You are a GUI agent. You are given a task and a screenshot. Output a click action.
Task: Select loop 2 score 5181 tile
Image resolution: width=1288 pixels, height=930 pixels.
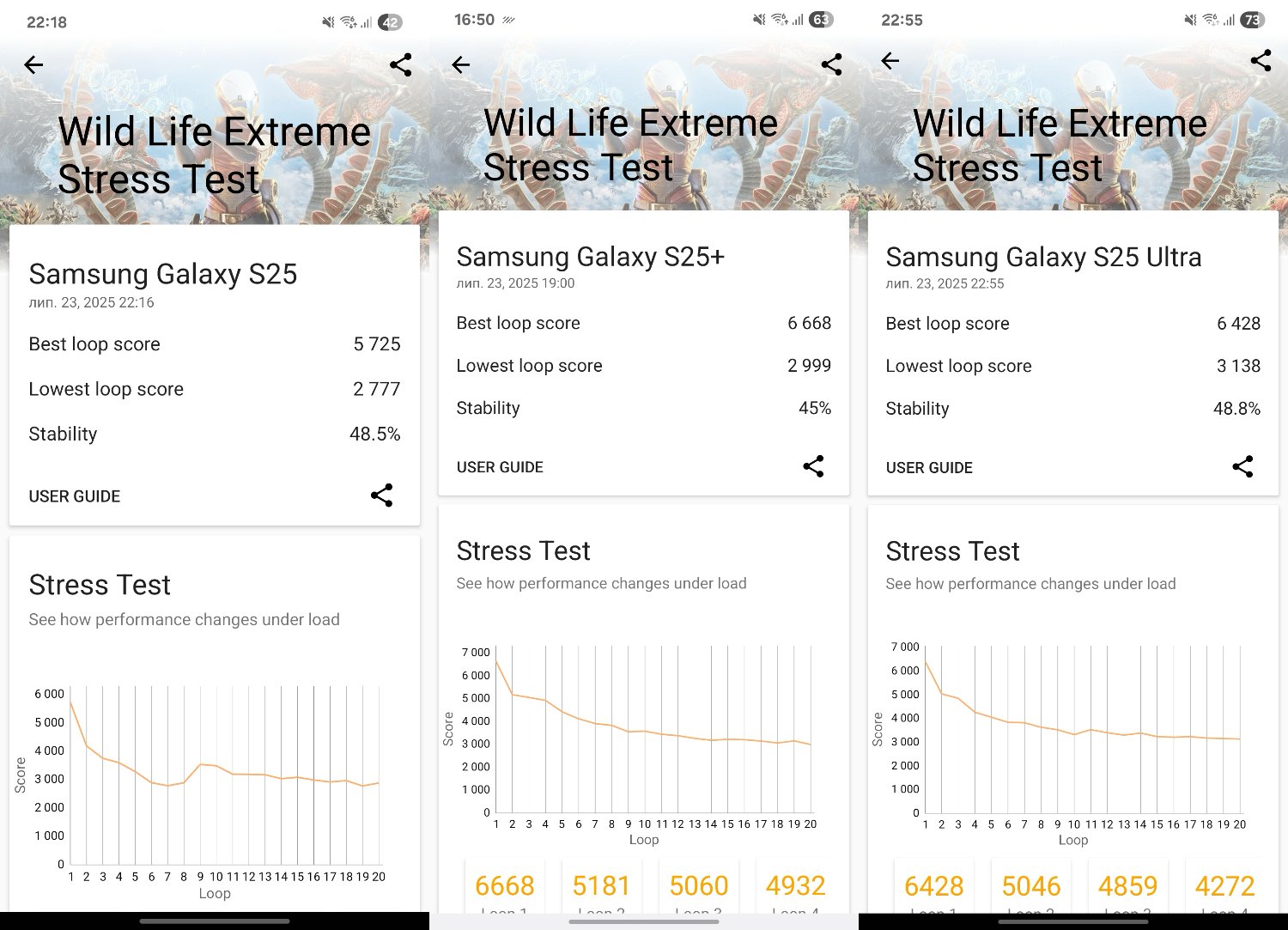tap(601, 887)
